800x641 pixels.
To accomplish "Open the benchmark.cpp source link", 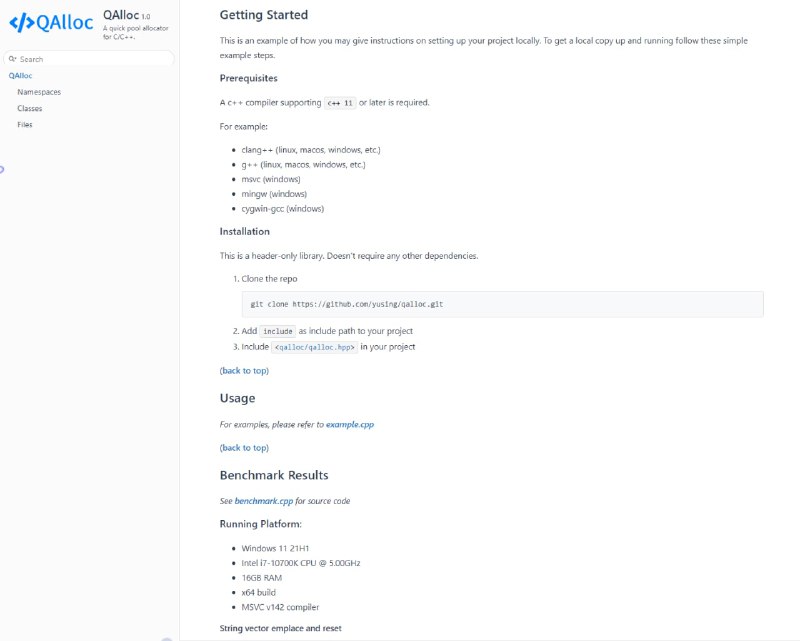I will point(264,501).
